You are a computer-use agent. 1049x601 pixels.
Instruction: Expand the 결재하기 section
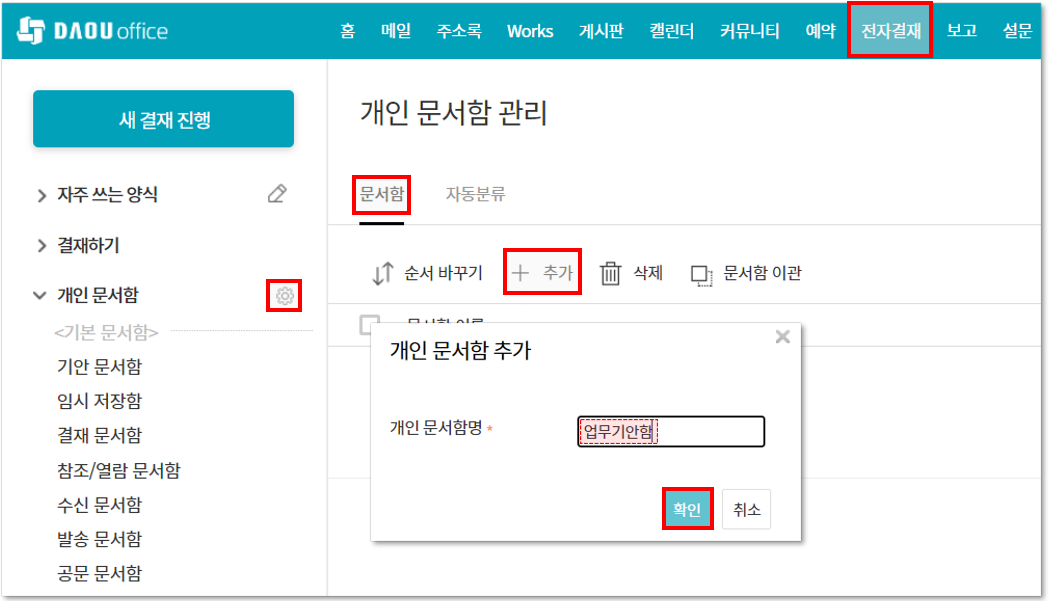pos(42,246)
